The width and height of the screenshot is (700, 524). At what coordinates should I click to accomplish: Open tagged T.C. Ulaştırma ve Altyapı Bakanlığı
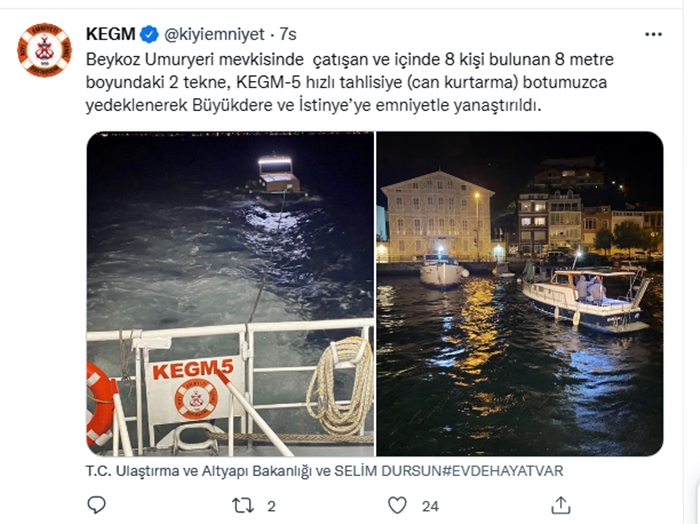(198, 471)
